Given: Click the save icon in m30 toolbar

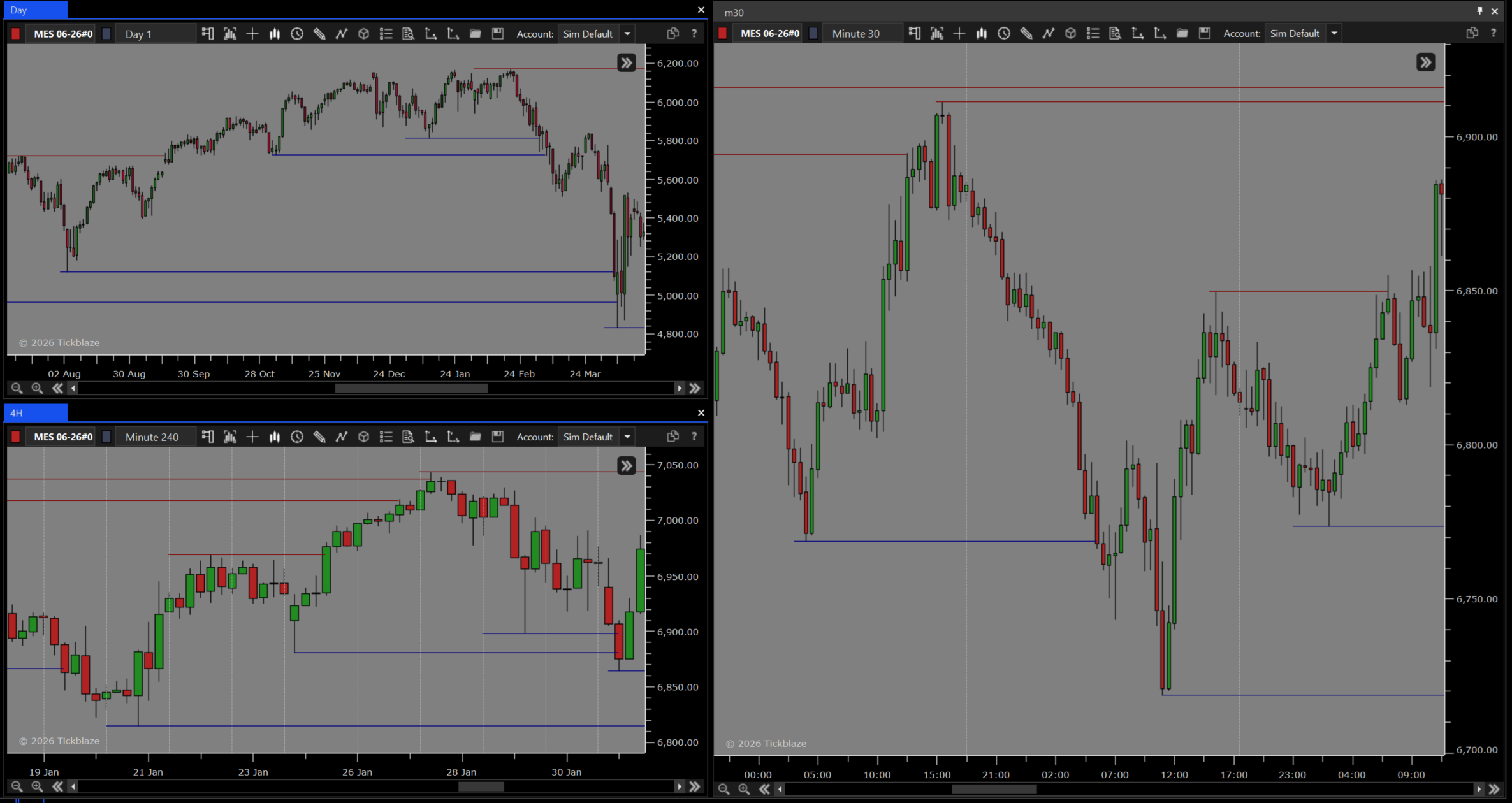Looking at the screenshot, I should click(x=1204, y=34).
